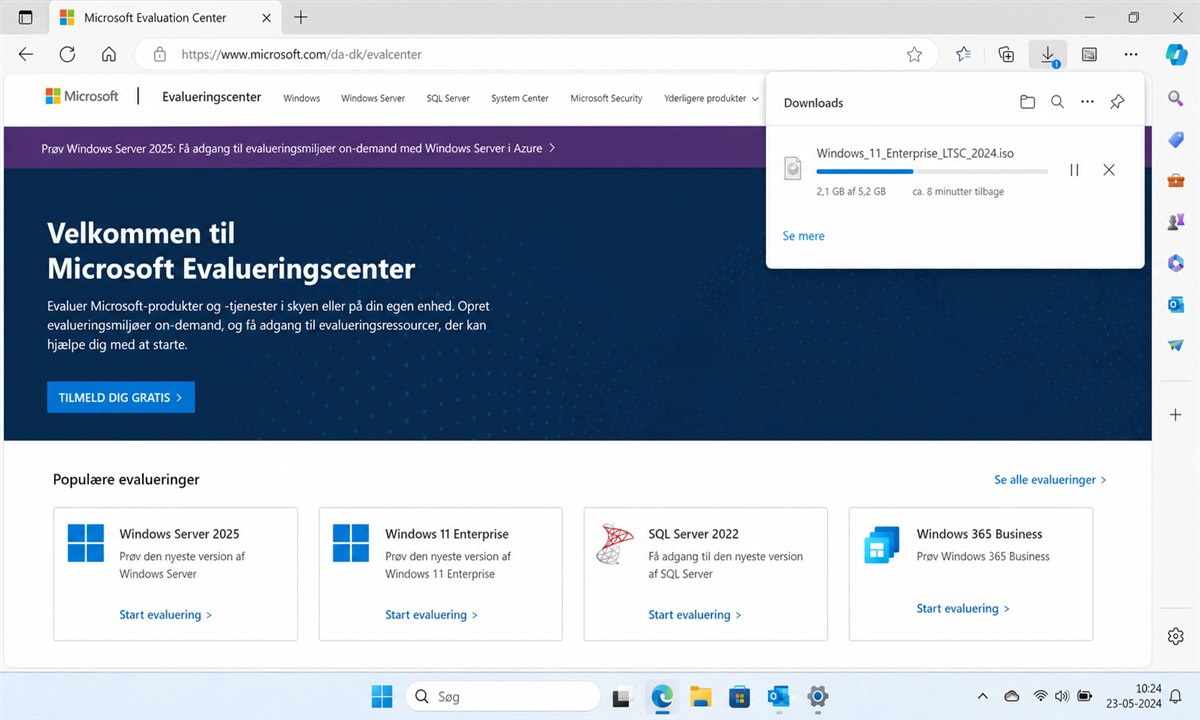Screen dimensions: 1200x720
Task: Click the ISO download progress bar
Action: click(932, 172)
